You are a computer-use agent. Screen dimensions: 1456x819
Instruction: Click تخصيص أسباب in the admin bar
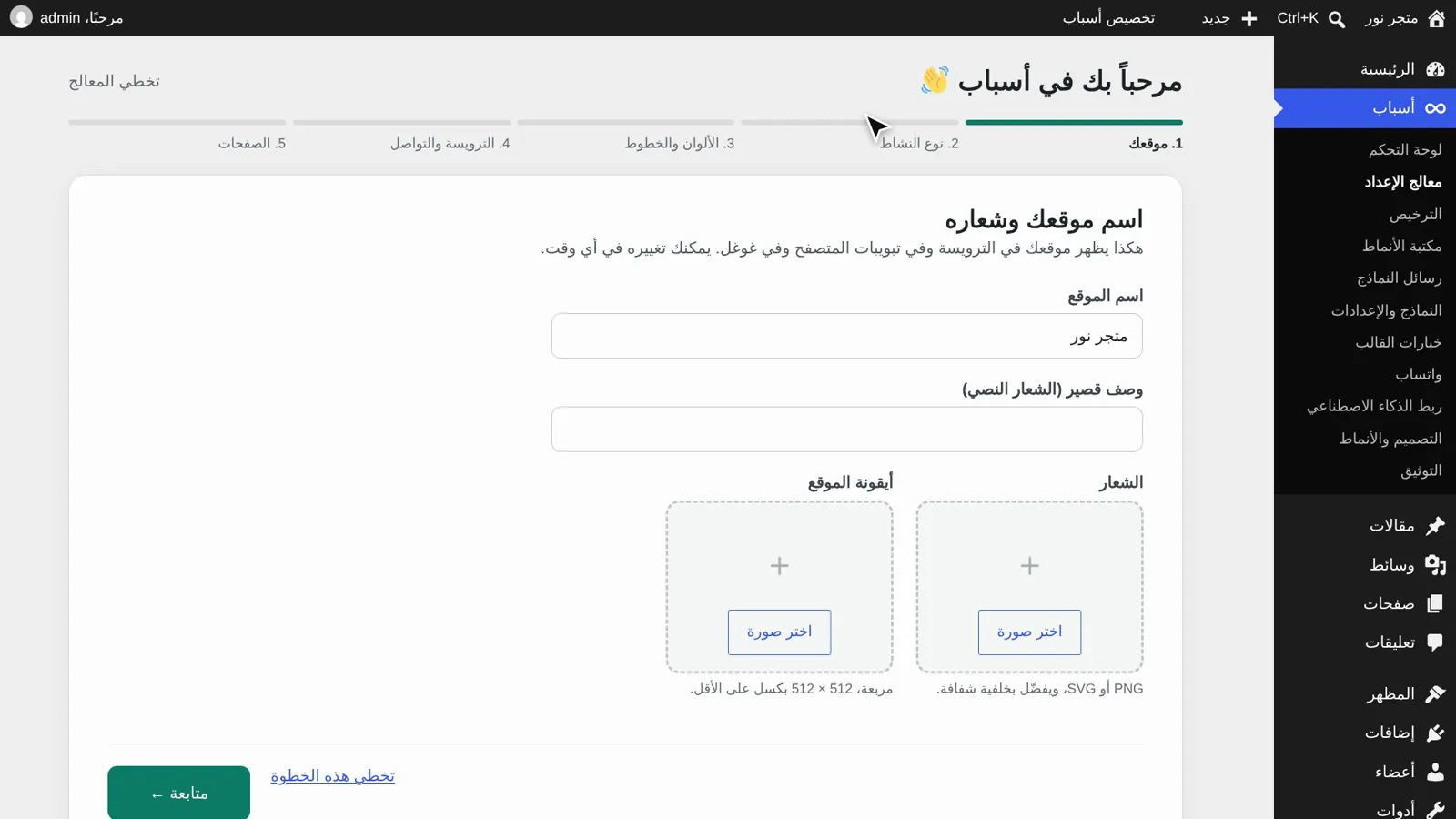1108,18
